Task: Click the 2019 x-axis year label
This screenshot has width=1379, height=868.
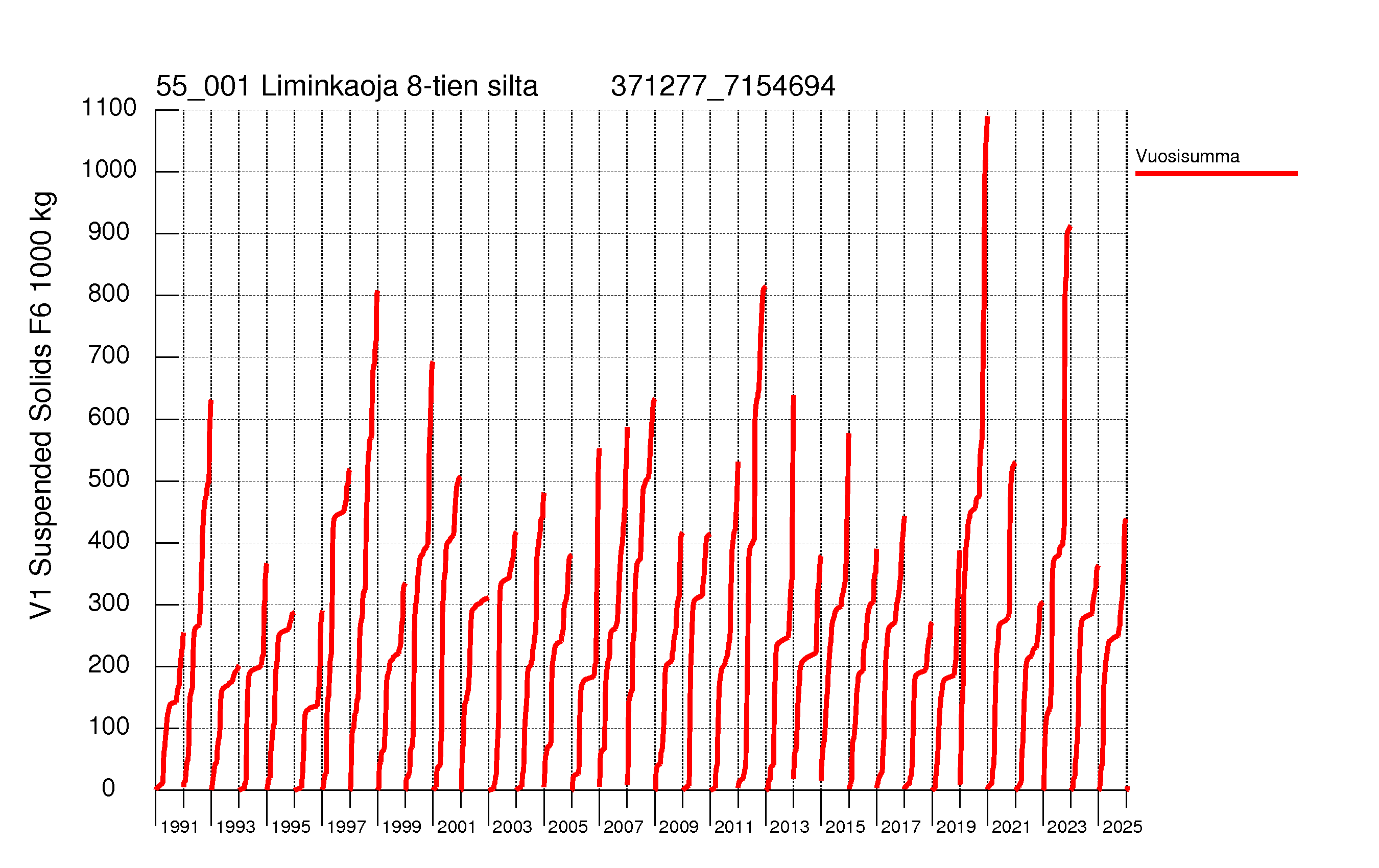Action: pyautogui.click(x=956, y=827)
